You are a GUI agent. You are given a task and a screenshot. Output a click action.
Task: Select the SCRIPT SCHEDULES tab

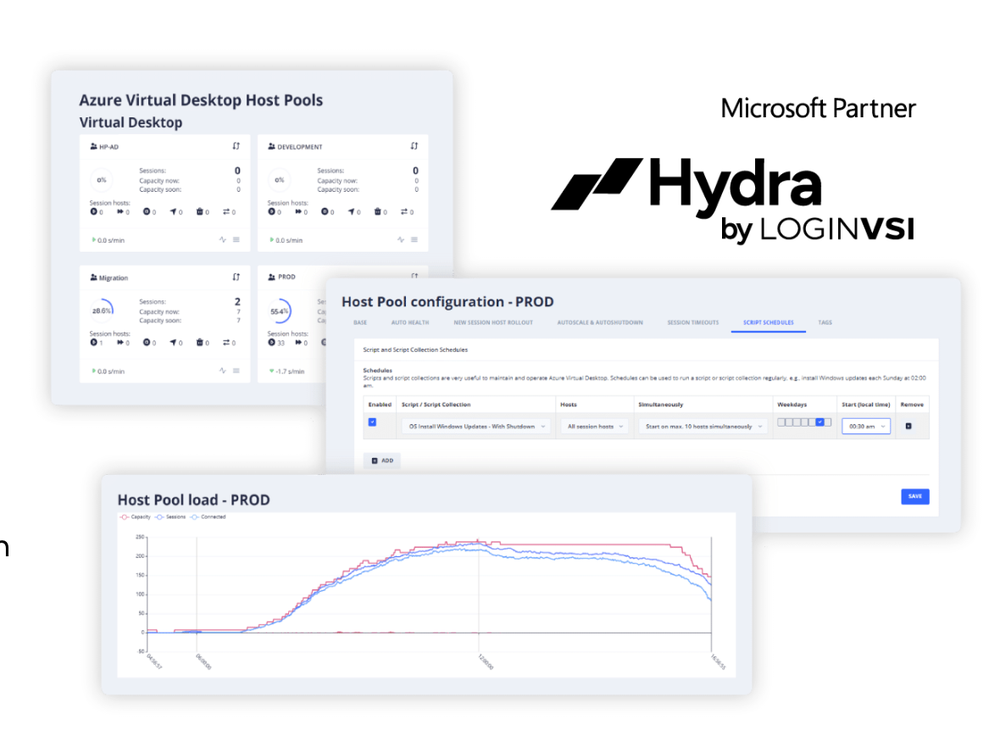tap(768, 322)
